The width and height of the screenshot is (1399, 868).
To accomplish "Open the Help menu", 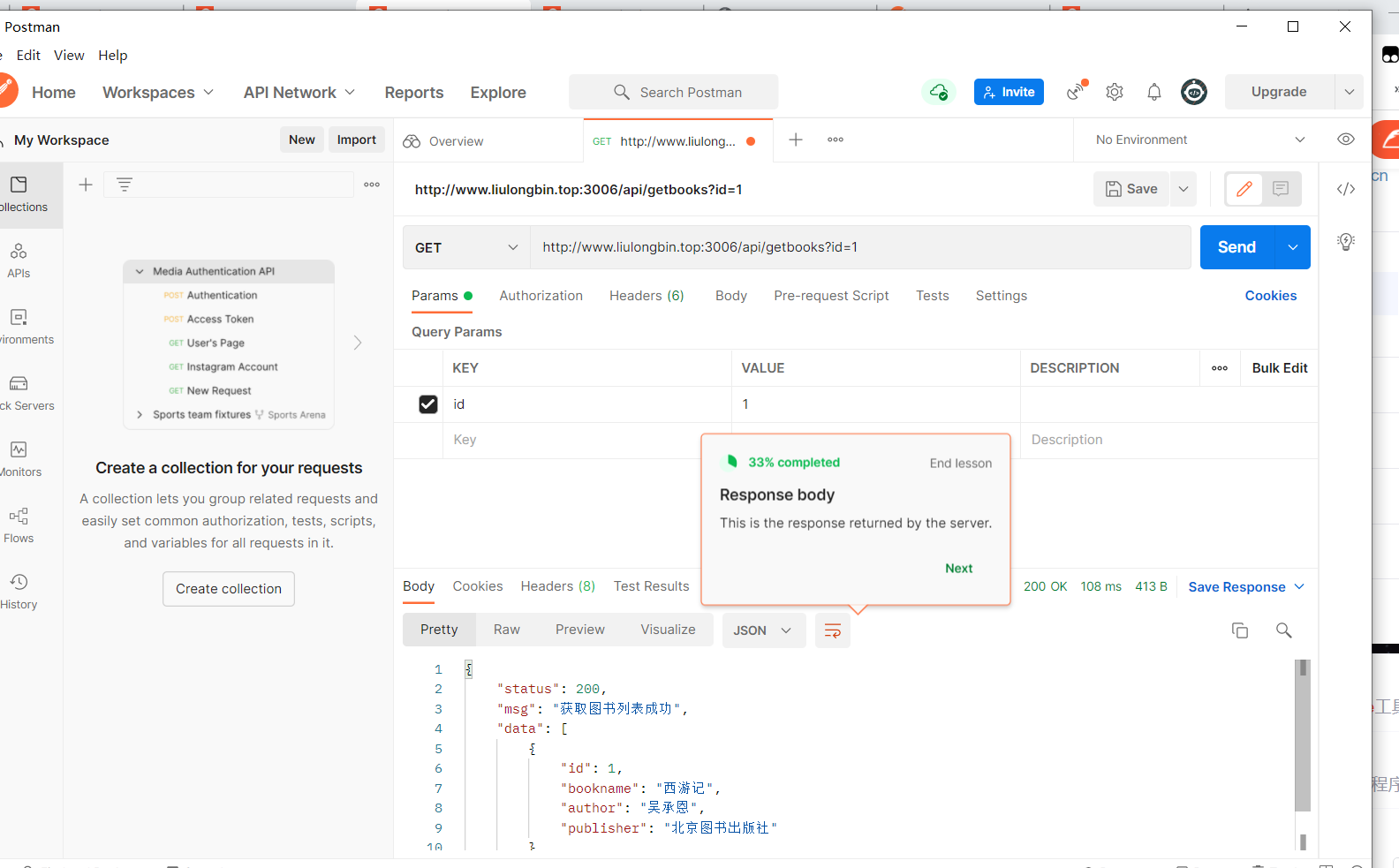I will (113, 55).
